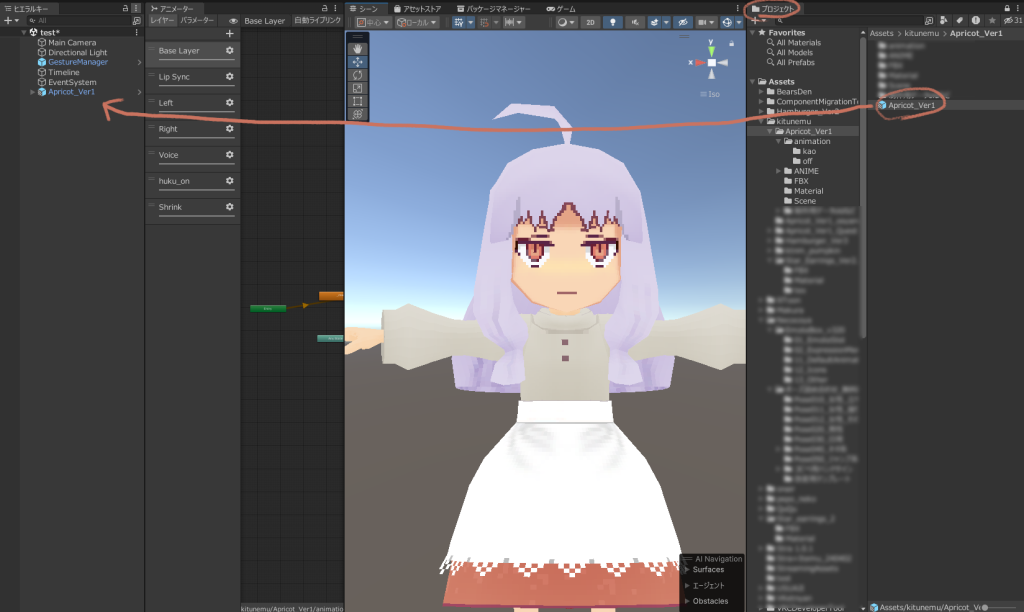Toggle scene lighting bulb button
This screenshot has height=612, width=1024.
[612, 21]
